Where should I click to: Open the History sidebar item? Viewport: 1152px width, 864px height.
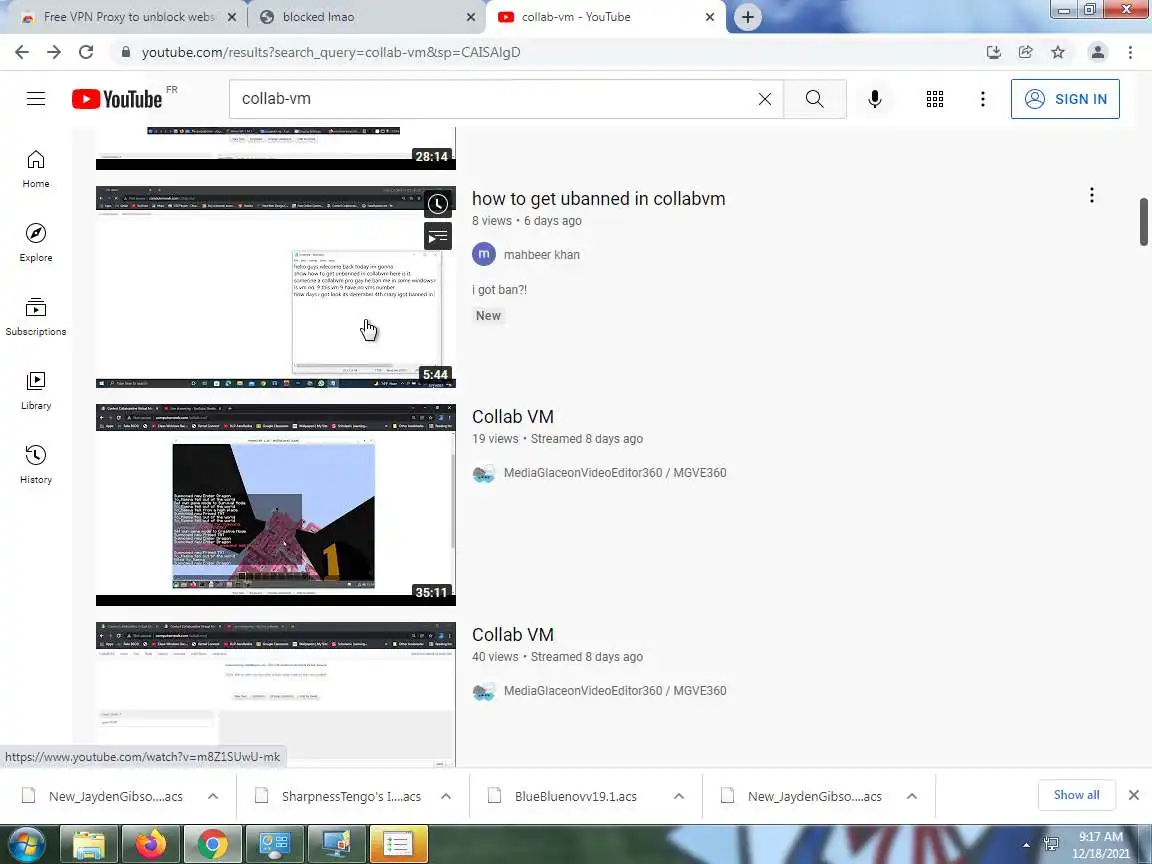[x=36, y=464]
